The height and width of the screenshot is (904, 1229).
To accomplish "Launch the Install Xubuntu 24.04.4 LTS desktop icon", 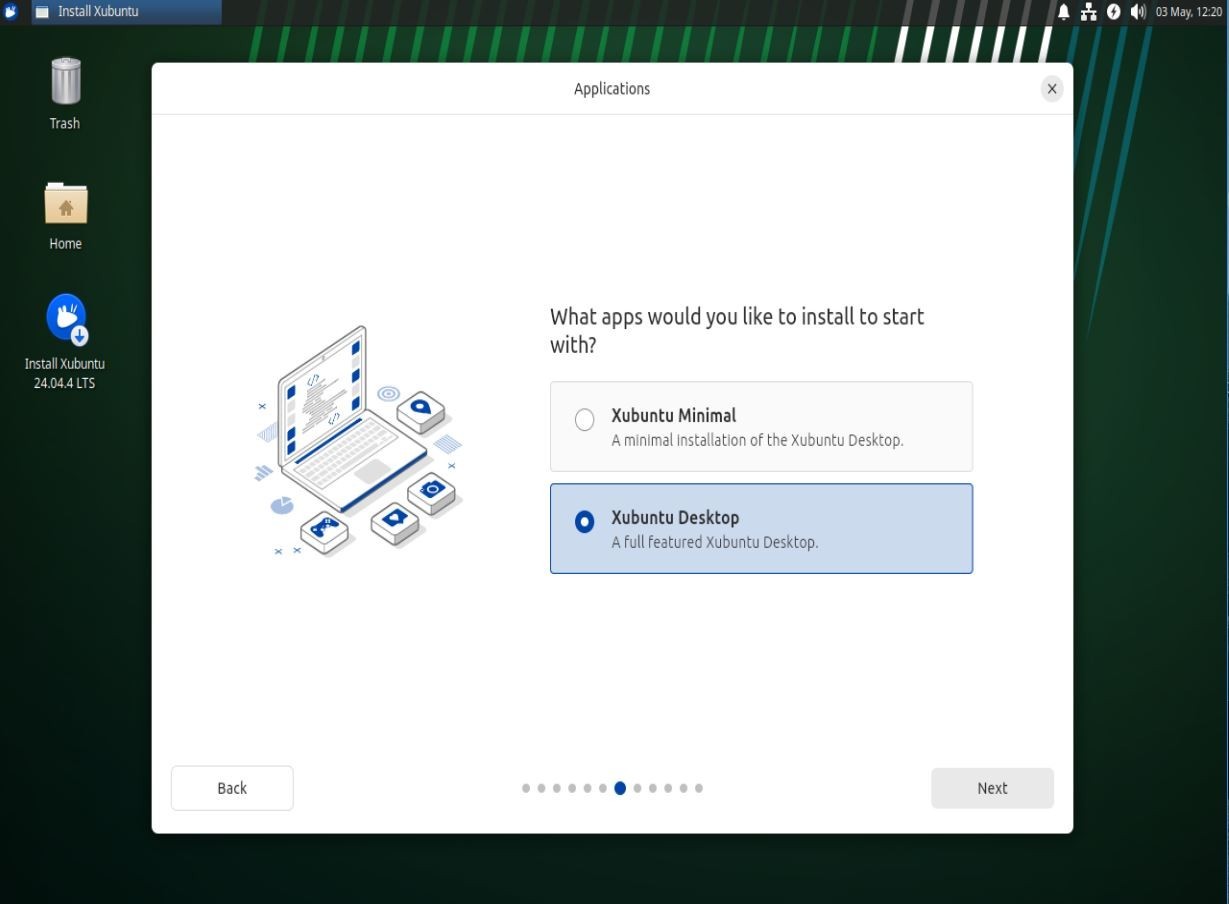I will (66, 319).
